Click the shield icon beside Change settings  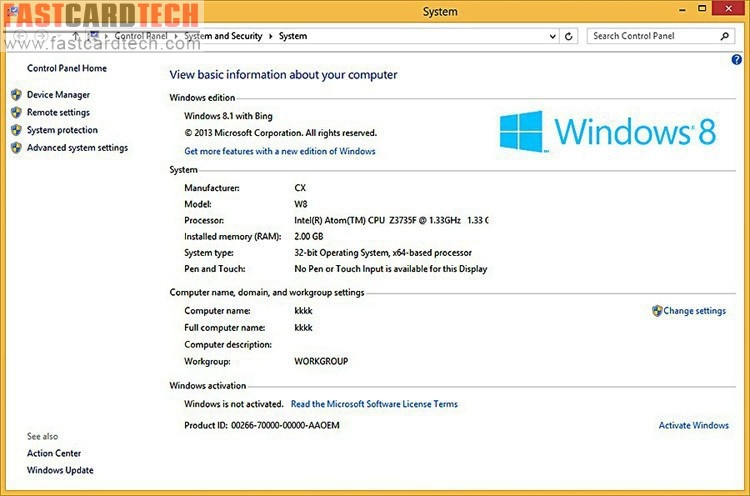[x=657, y=311]
